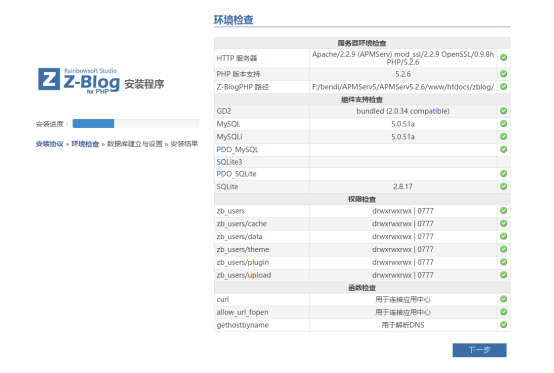Click the green check icon in SQLite 2.8.17 row
Viewport: 554px width, 373px height.
[x=503, y=186]
